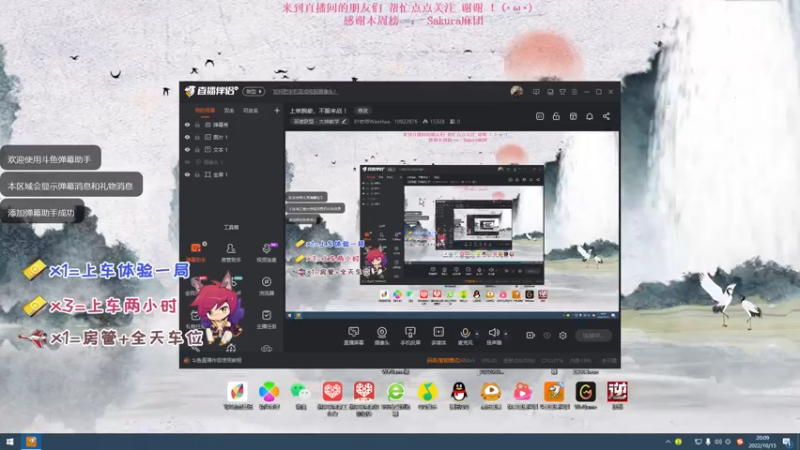
Task: Toggle the unlock icon above preview
Action: tap(556, 116)
